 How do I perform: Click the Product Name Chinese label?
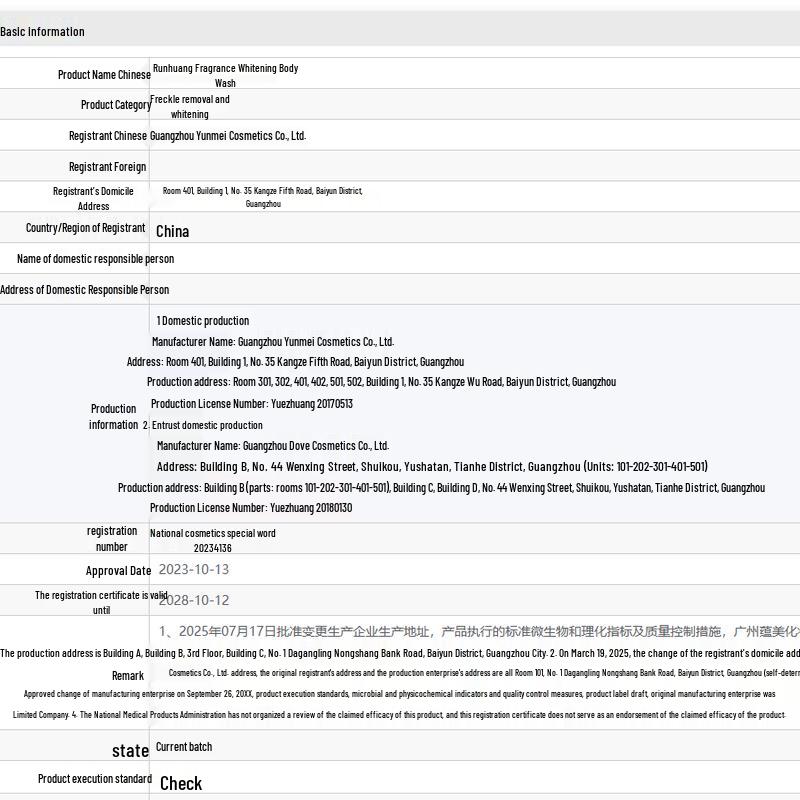click(104, 74)
